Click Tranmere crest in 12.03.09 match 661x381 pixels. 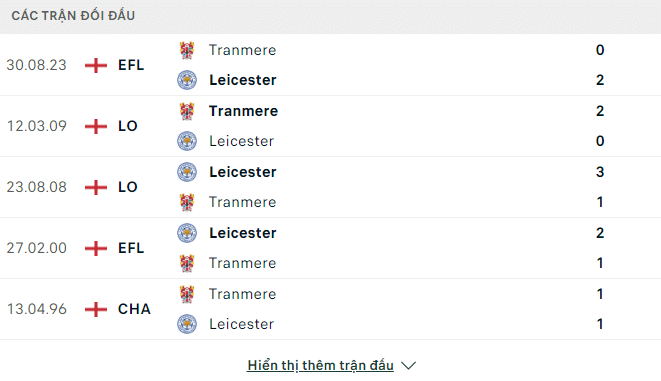(x=187, y=111)
